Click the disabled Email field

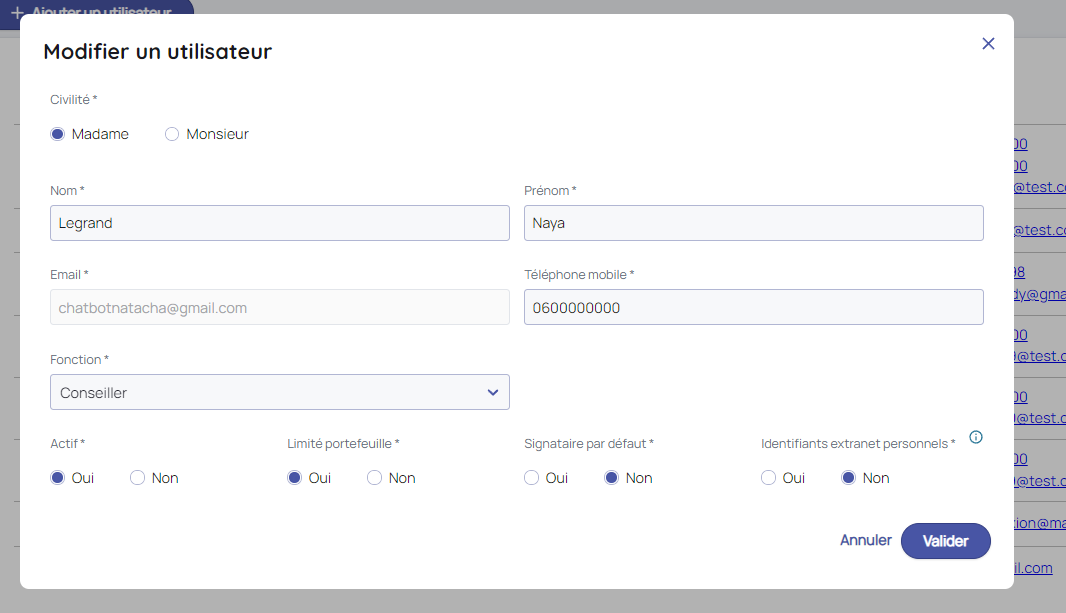coord(279,308)
